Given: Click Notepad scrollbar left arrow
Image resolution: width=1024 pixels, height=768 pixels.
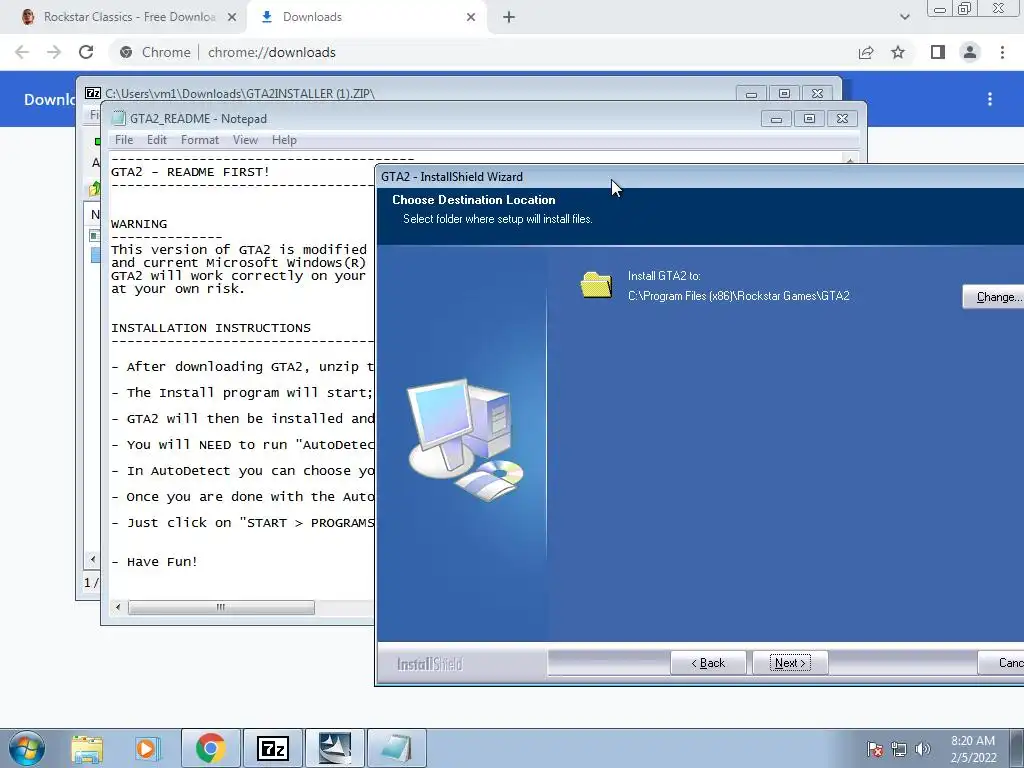Looking at the screenshot, I should pos(118,607).
